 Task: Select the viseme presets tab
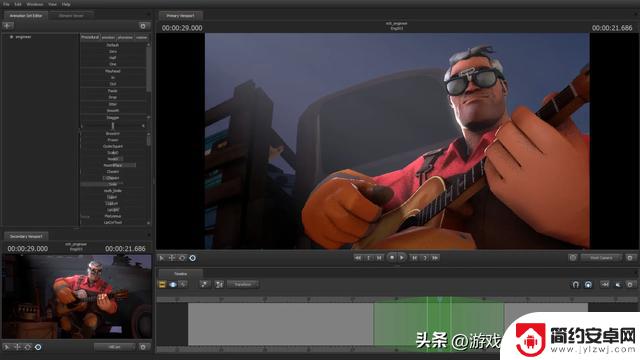[x=141, y=37]
